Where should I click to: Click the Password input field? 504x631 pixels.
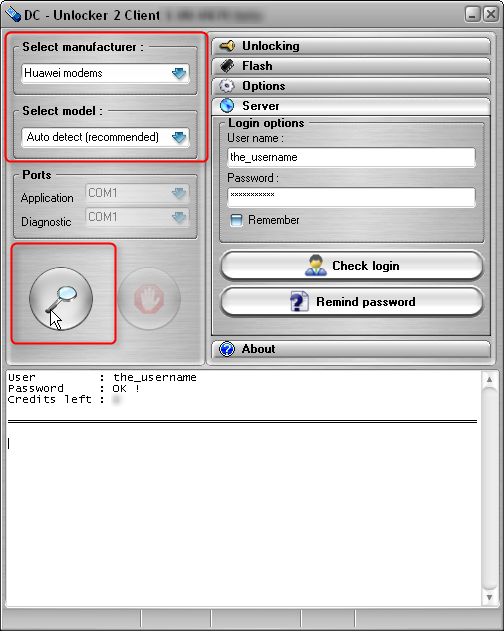click(x=351, y=197)
